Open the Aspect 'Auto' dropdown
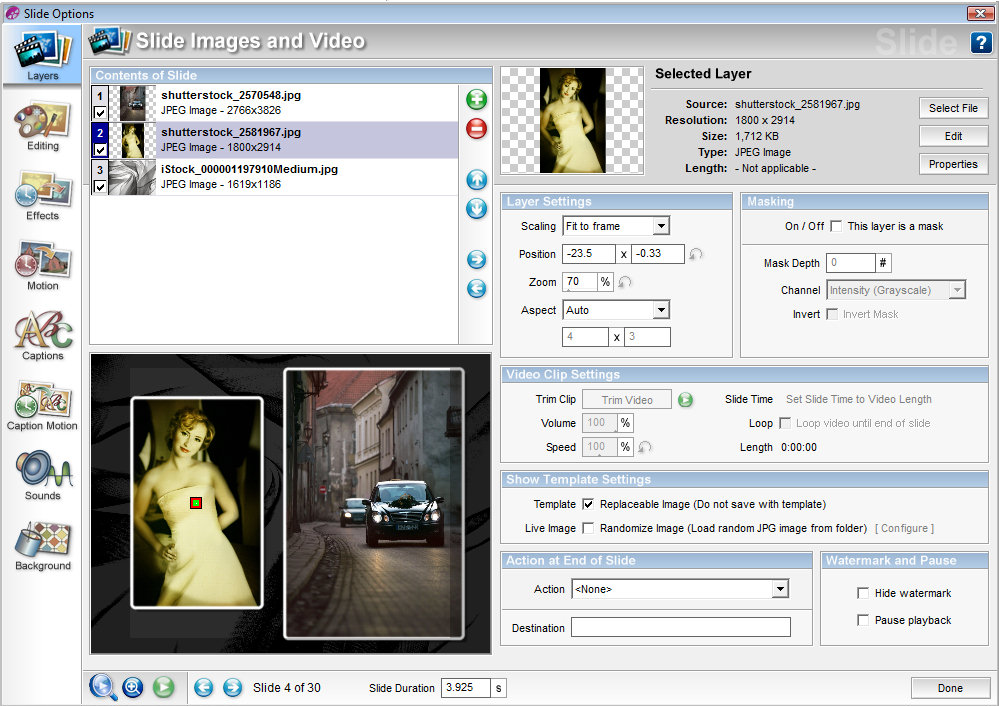 (615, 310)
